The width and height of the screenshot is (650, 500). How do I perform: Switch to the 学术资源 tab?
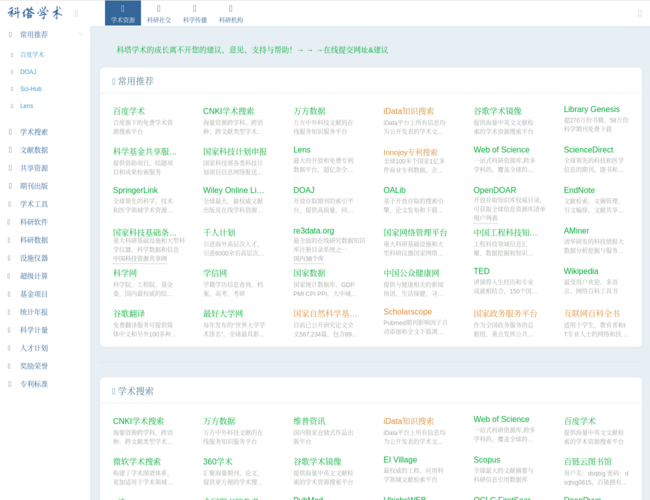(x=123, y=13)
